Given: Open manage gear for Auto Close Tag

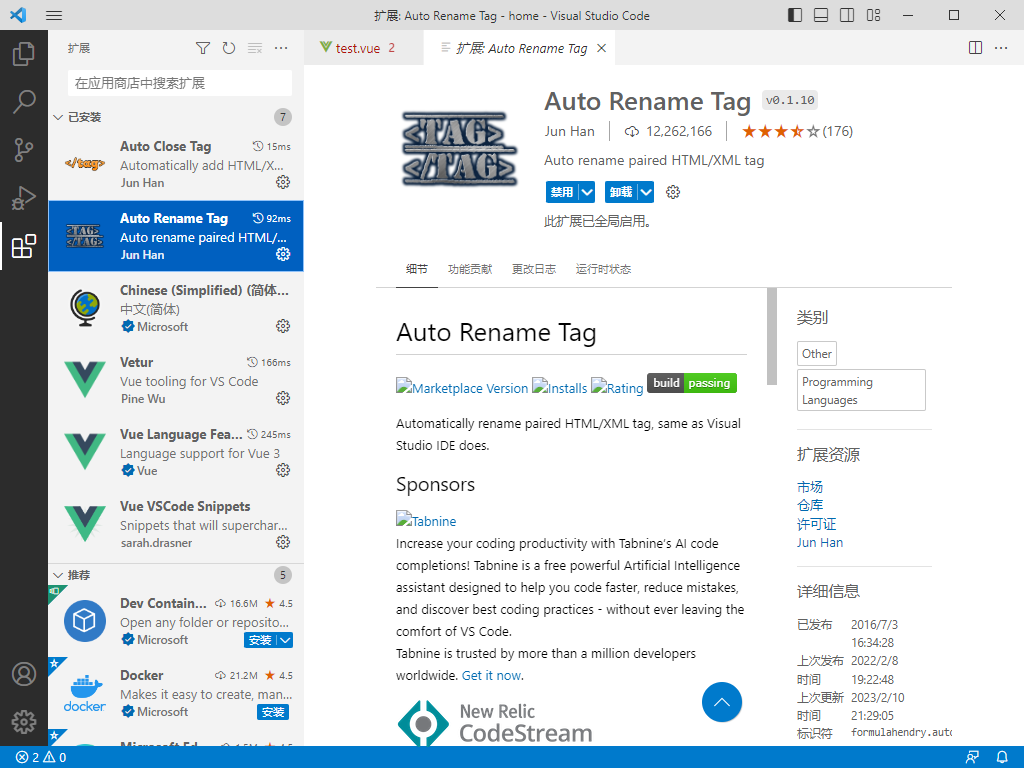Looking at the screenshot, I should tap(283, 182).
